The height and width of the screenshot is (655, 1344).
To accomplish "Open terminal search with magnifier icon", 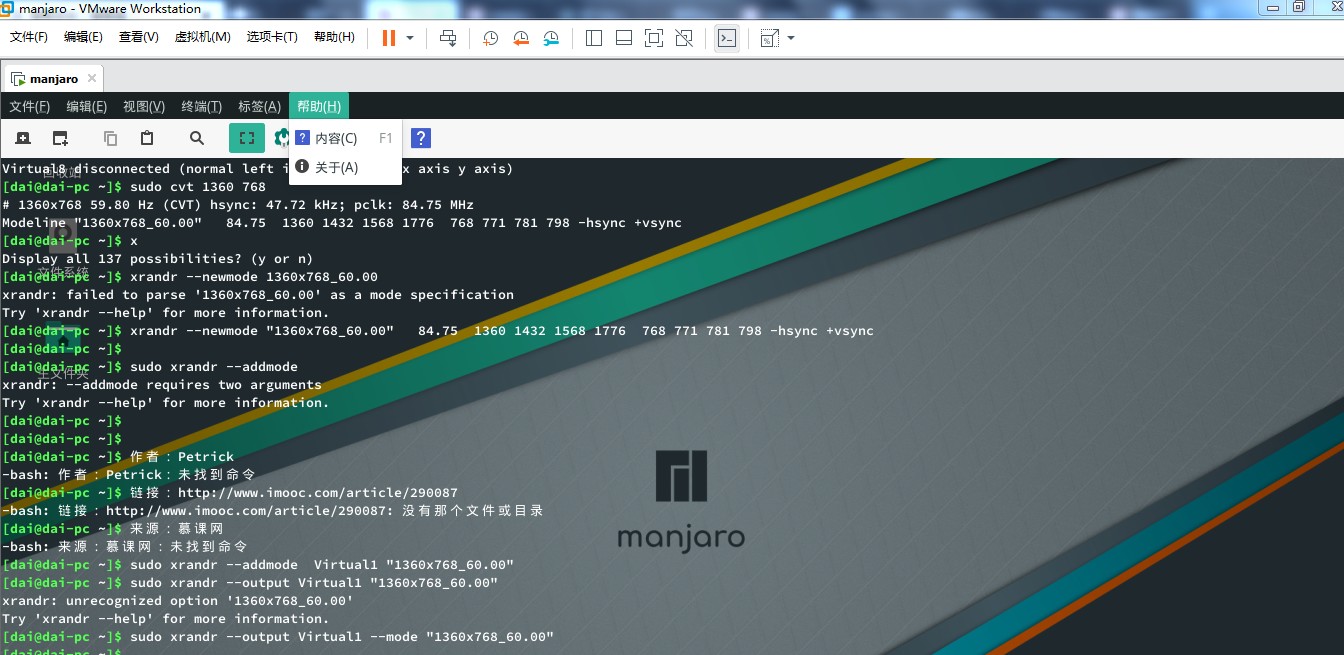I will (197, 138).
